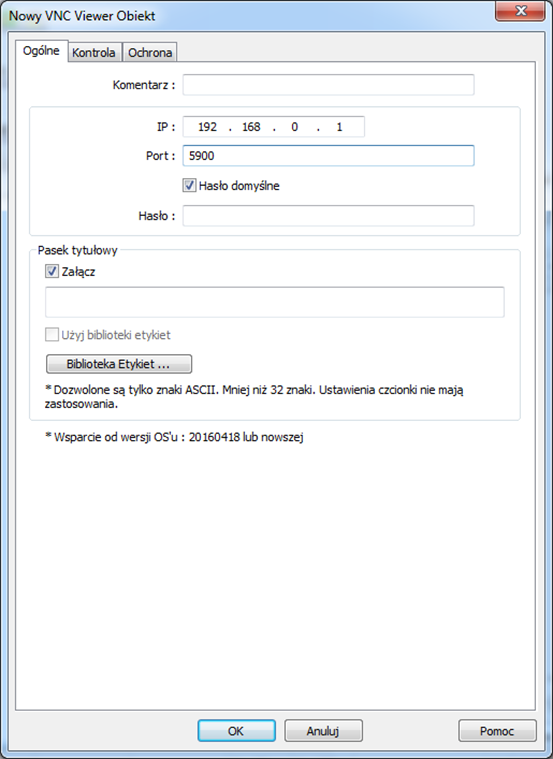Click the Użyj biblioteki etykiet checkbox

click(x=52, y=335)
